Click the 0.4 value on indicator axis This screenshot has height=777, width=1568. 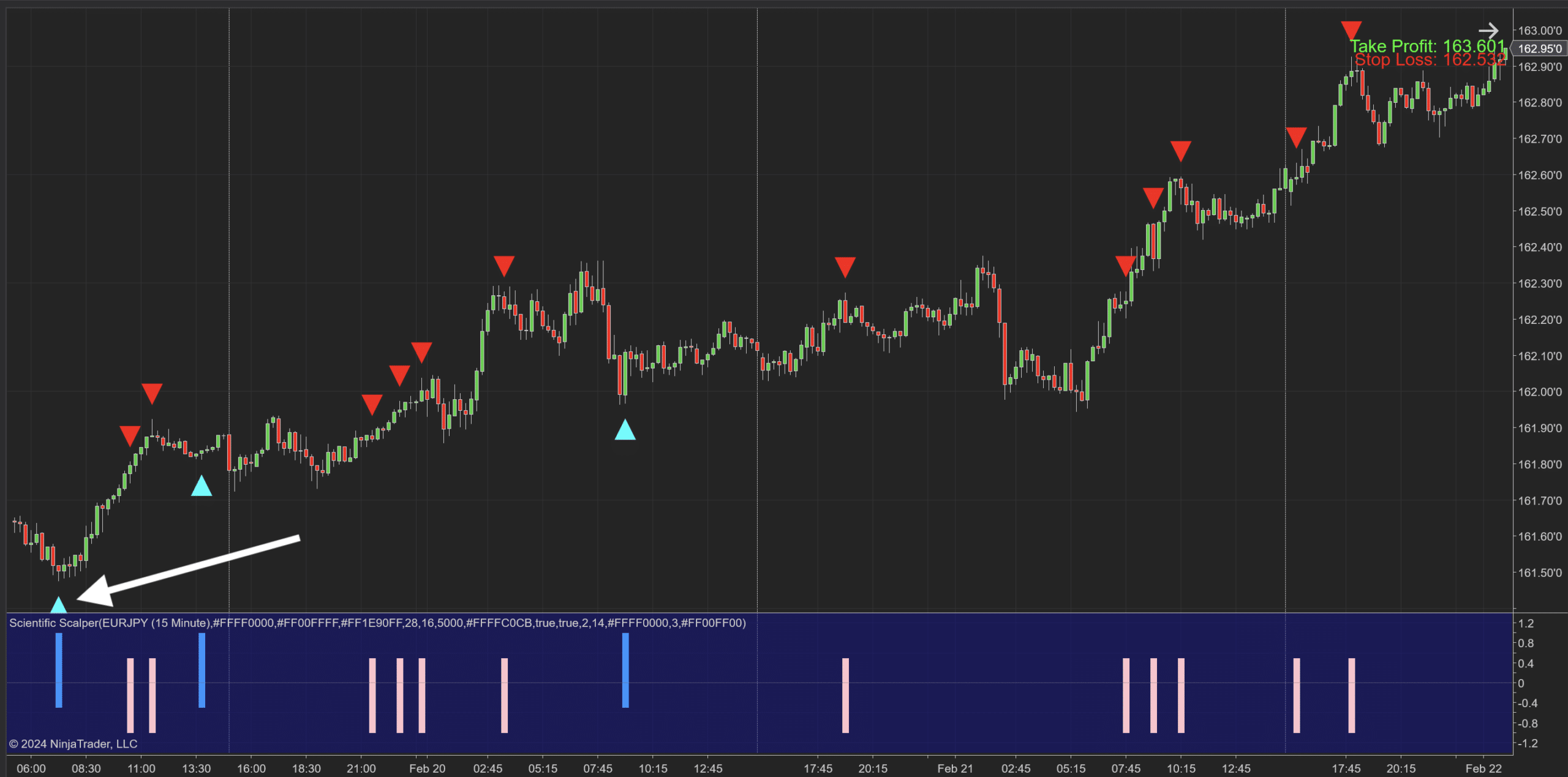(1526, 663)
